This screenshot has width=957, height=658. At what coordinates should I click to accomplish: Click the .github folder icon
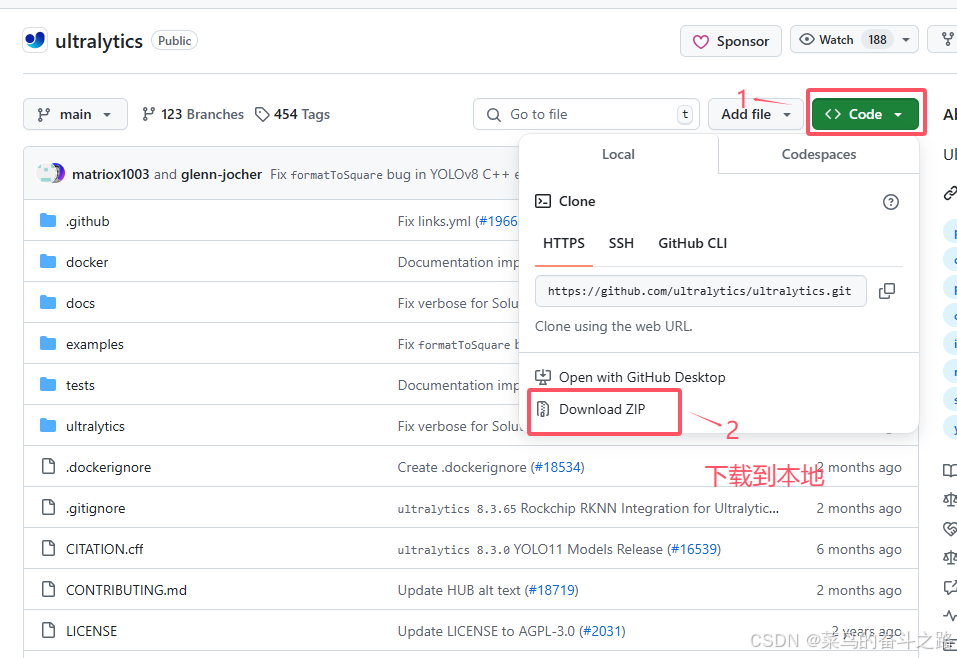[x=48, y=220]
